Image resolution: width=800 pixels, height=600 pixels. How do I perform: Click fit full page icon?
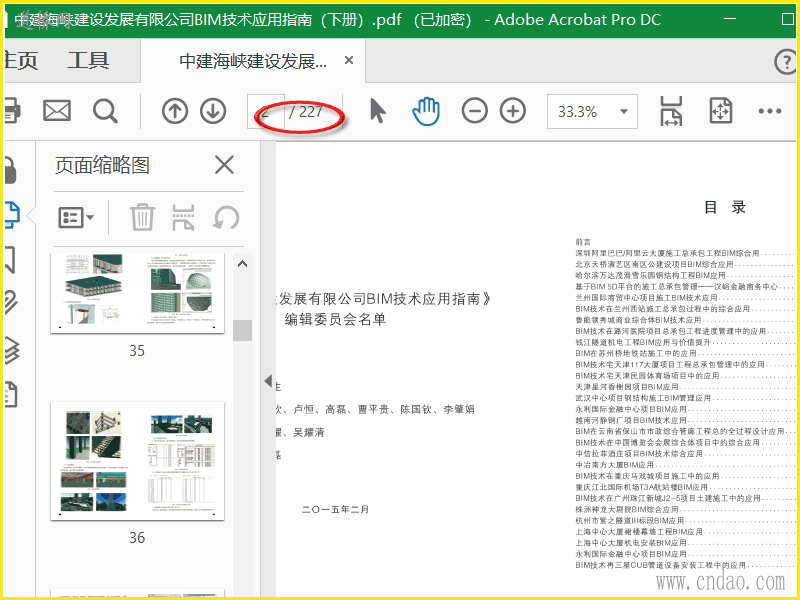tap(720, 111)
